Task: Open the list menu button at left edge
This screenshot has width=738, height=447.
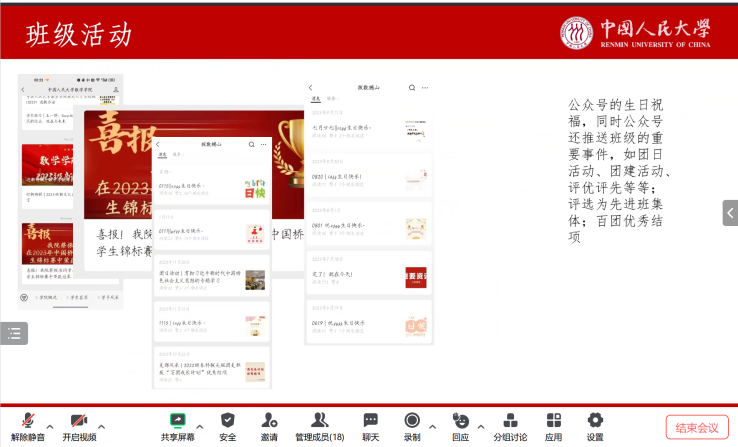Action: pos(14,333)
